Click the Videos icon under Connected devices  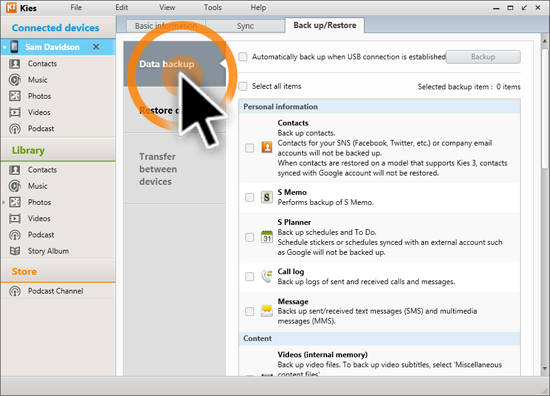click(x=15, y=112)
